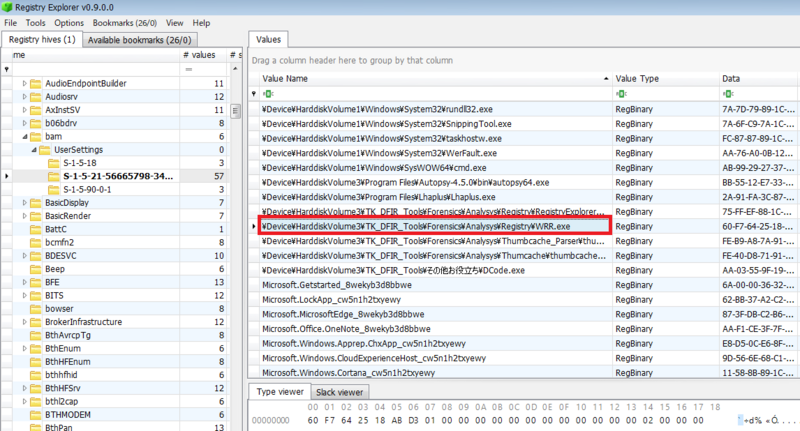Click the bowser folder icon
Screen dimensions: 800x431
tap(36, 309)
